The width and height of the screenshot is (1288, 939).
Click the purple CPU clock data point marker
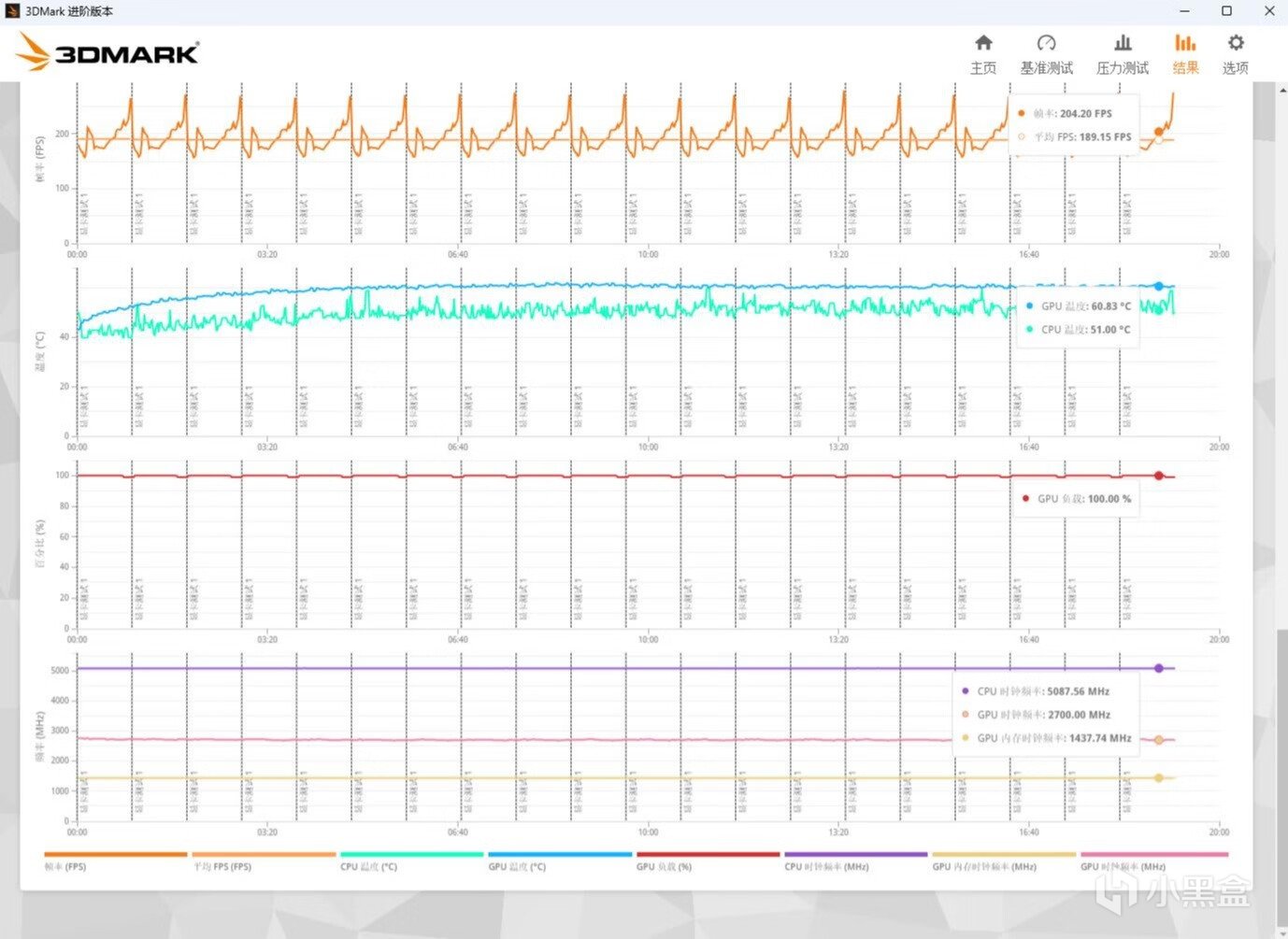[x=1159, y=668]
